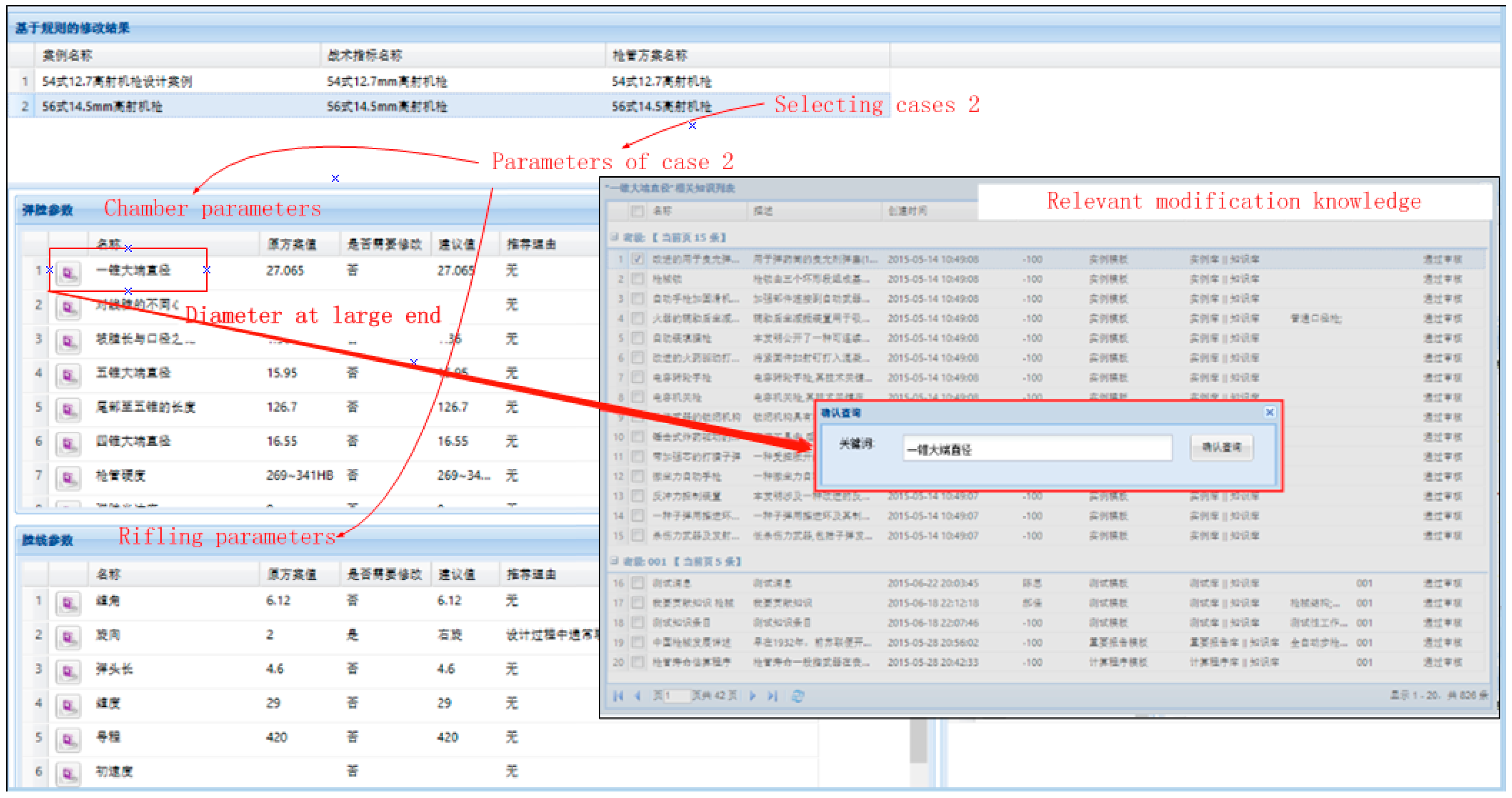Toggle the header select-all checkbox
This screenshot has height=798, width=1512.
pyautogui.click(x=637, y=211)
